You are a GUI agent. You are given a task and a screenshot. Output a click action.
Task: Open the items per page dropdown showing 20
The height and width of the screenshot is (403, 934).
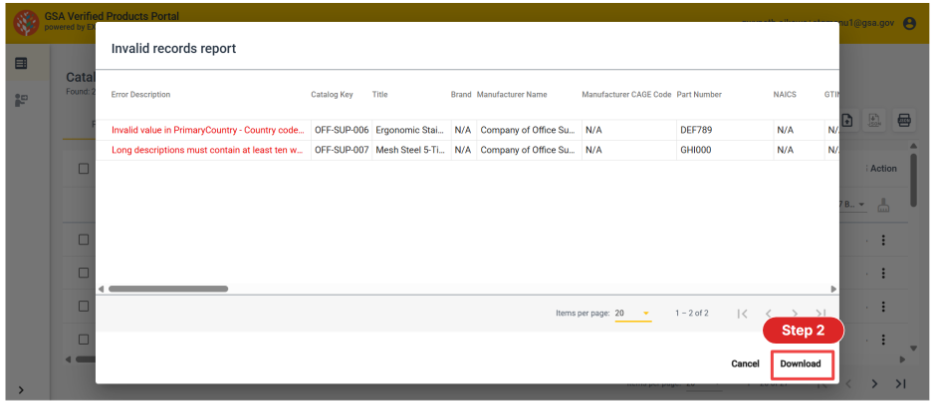(633, 313)
